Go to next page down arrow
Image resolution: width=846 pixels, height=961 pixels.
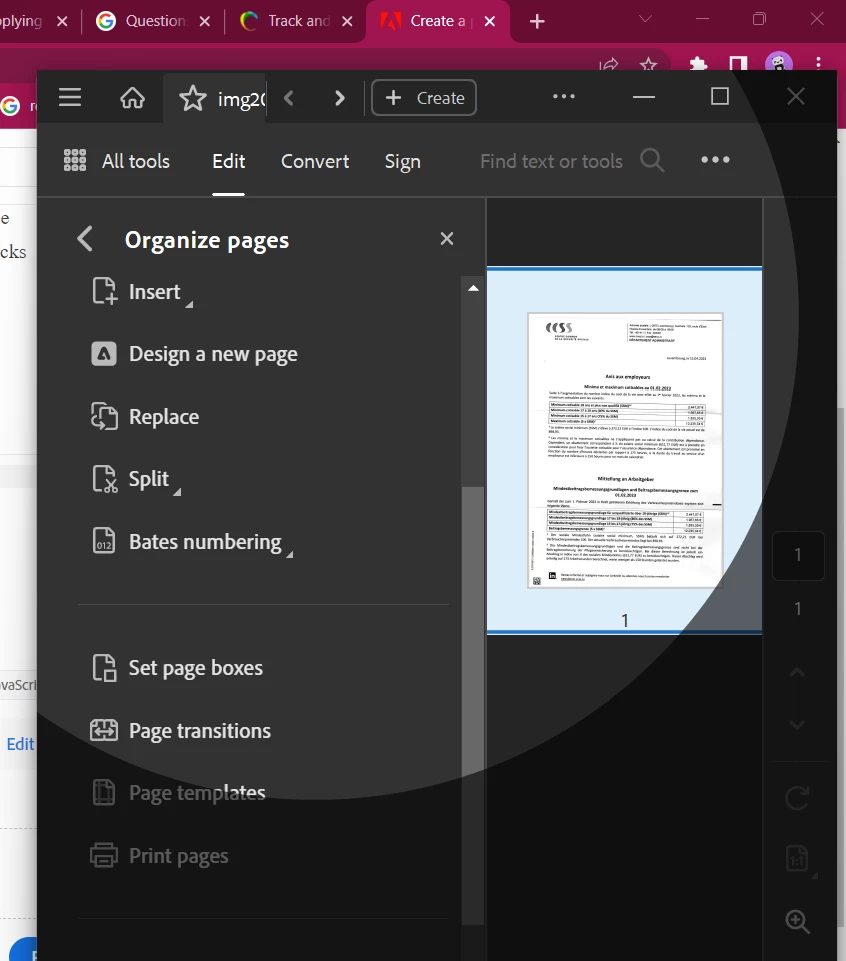coord(797,725)
